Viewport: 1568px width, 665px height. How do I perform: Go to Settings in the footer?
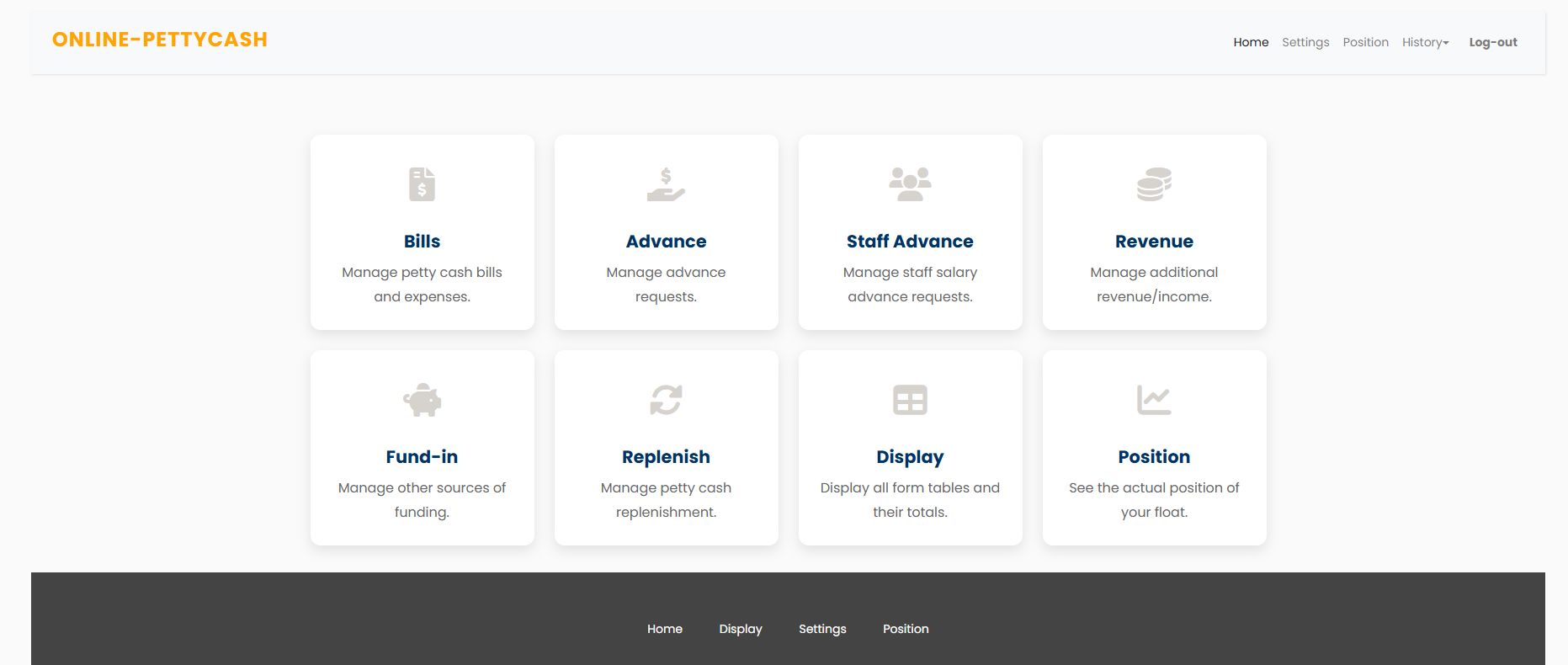[822, 629]
